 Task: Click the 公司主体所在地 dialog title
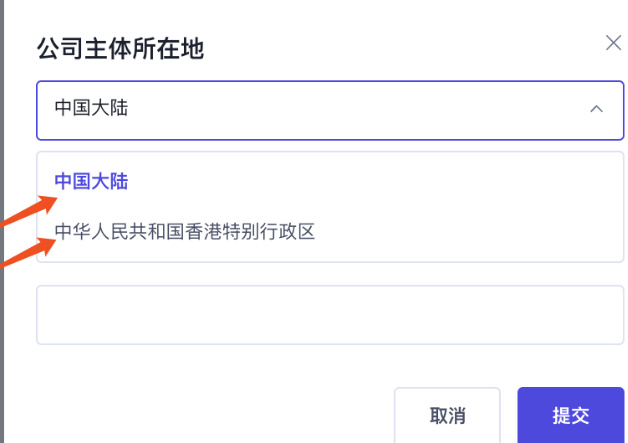pyautogui.click(x=121, y=47)
